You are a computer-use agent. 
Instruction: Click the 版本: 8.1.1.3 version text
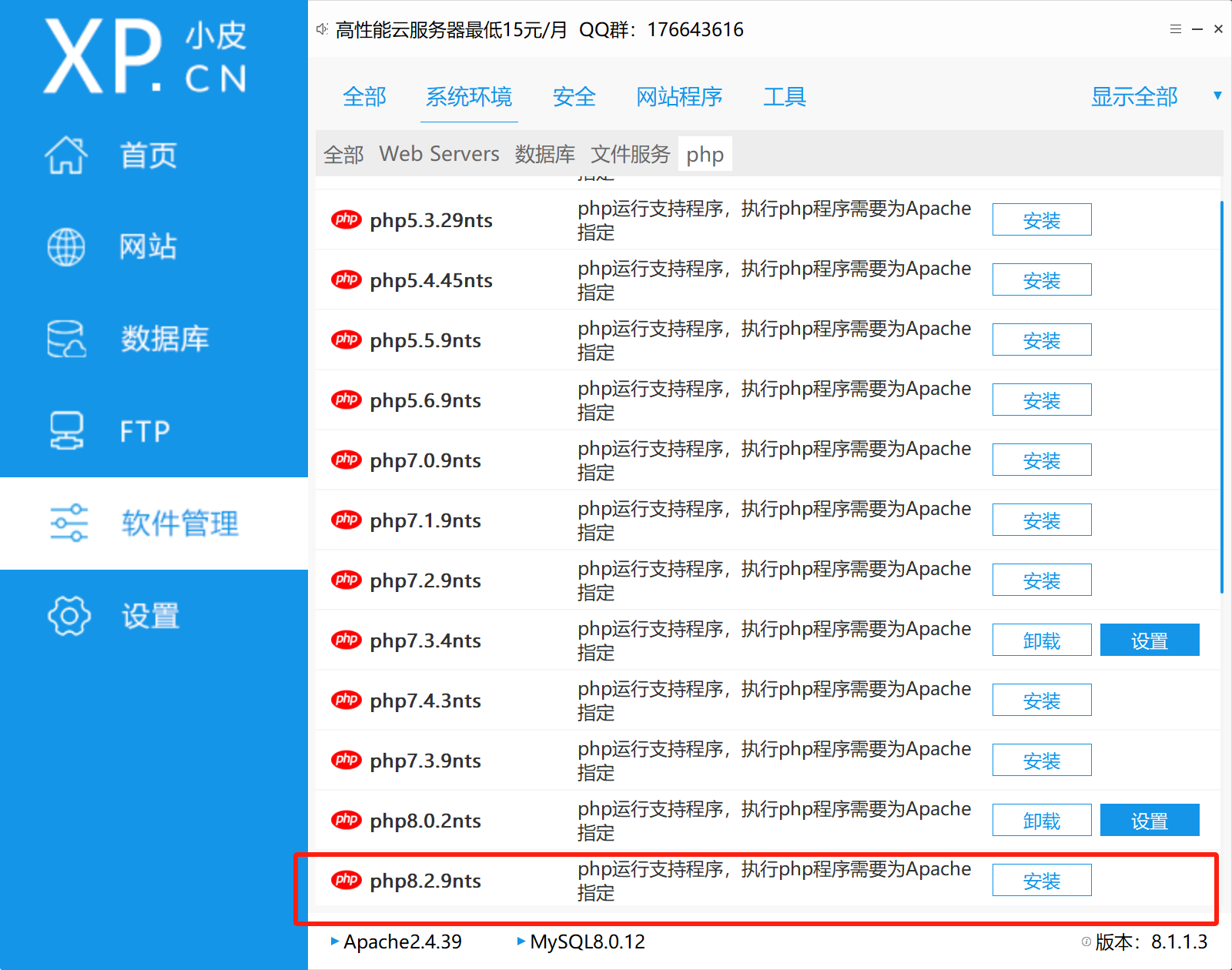[x=1151, y=942]
